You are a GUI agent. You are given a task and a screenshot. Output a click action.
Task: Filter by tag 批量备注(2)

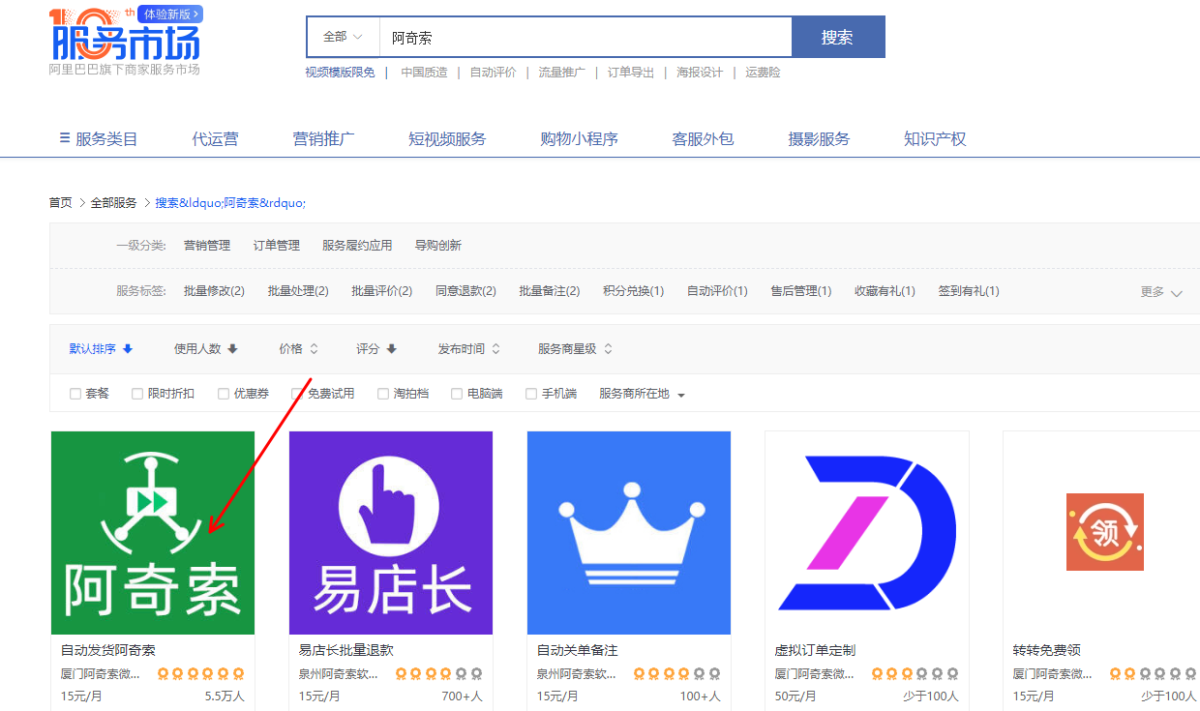(549, 291)
